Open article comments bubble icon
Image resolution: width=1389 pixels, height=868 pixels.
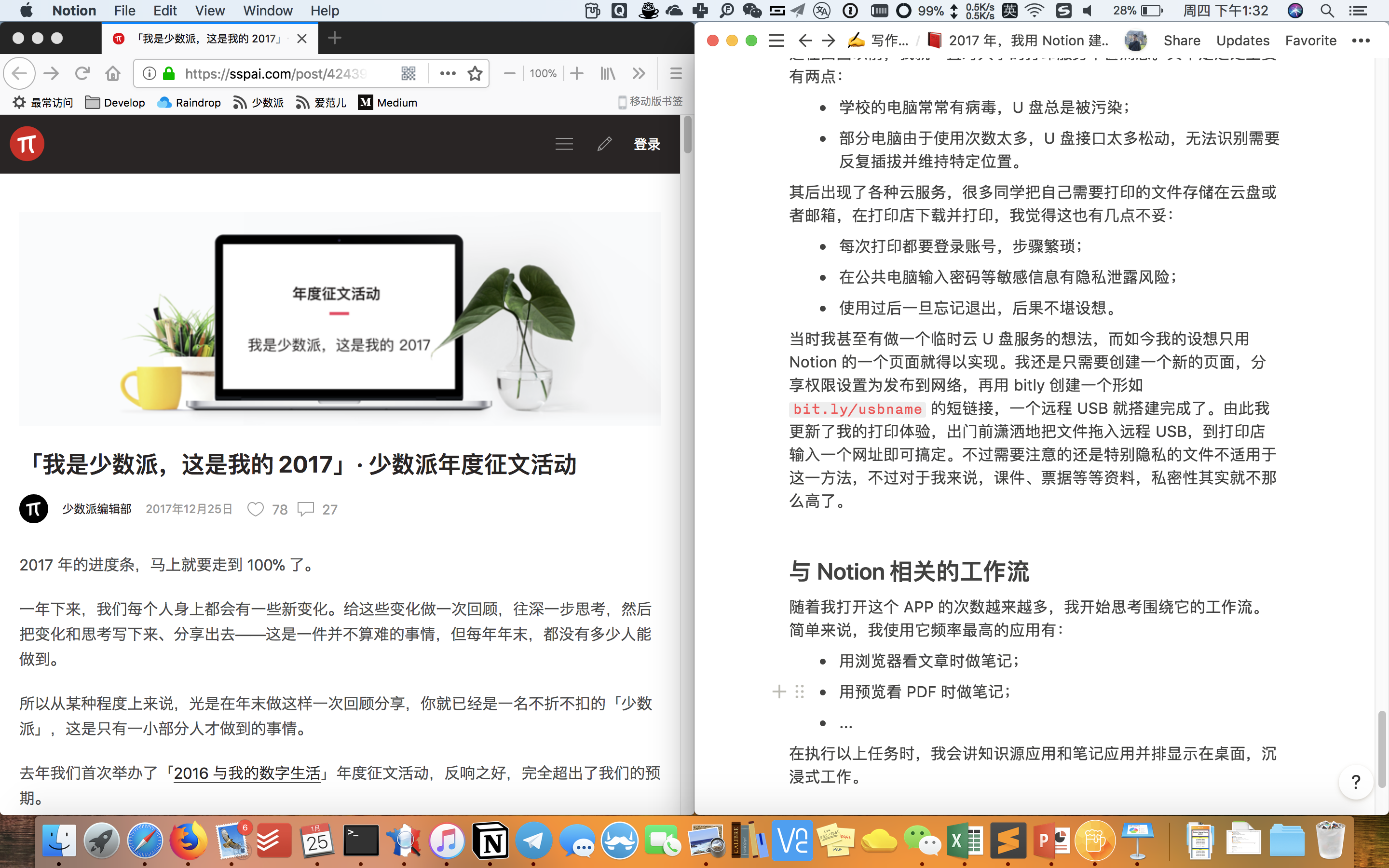pyautogui.click(x=305, y=509)
